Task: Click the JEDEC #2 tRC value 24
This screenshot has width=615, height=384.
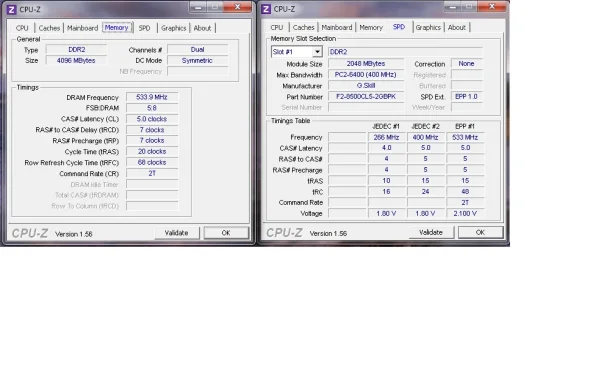Action: pos(426,192)
